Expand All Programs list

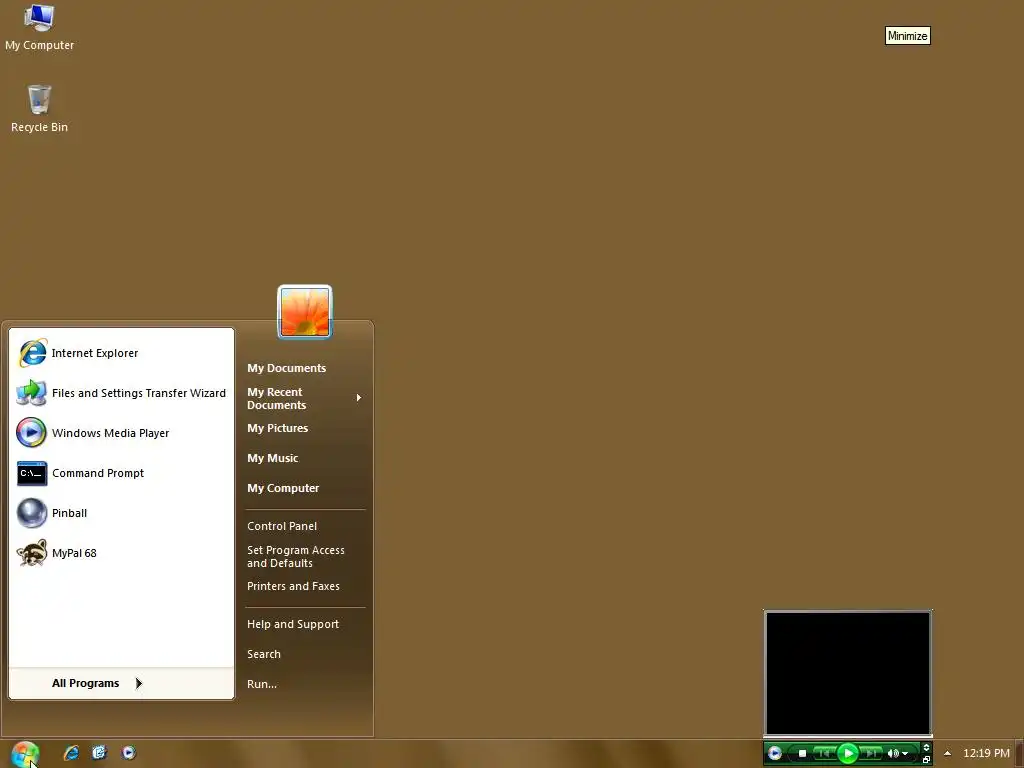121,683
